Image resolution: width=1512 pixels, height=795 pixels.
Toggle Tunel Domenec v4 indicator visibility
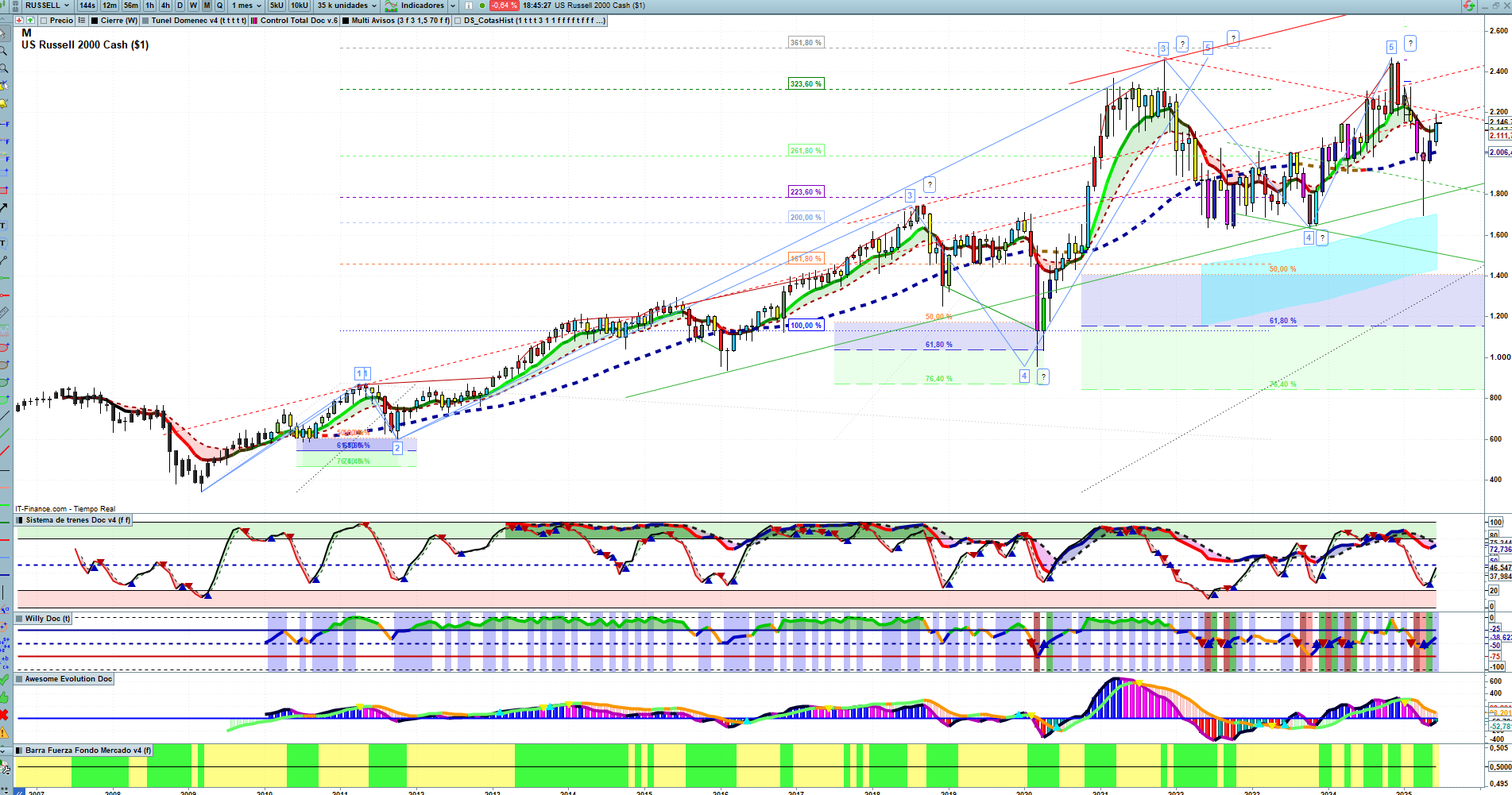pos(145,21)
